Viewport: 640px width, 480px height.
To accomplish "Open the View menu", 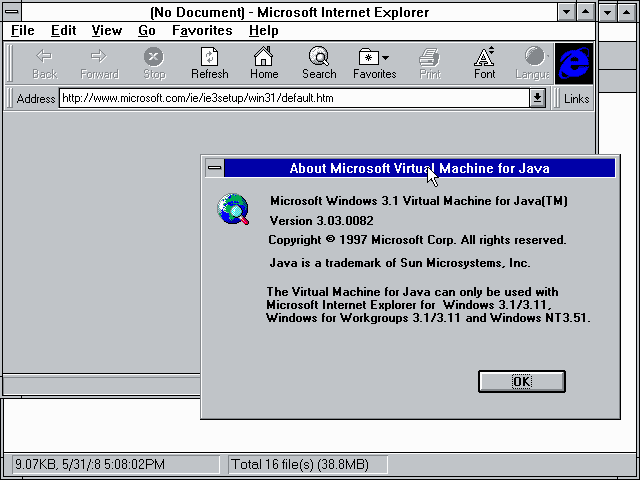I will (107, 31).
